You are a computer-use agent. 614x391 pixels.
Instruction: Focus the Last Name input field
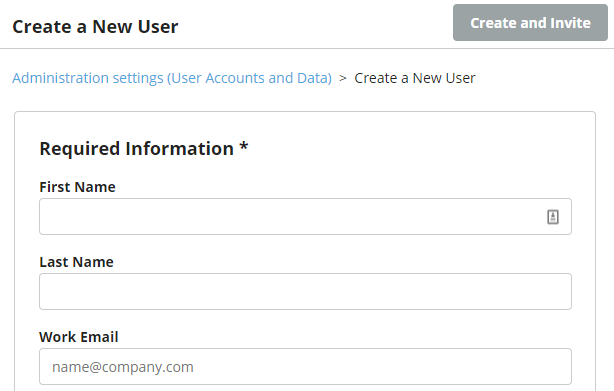305,292
